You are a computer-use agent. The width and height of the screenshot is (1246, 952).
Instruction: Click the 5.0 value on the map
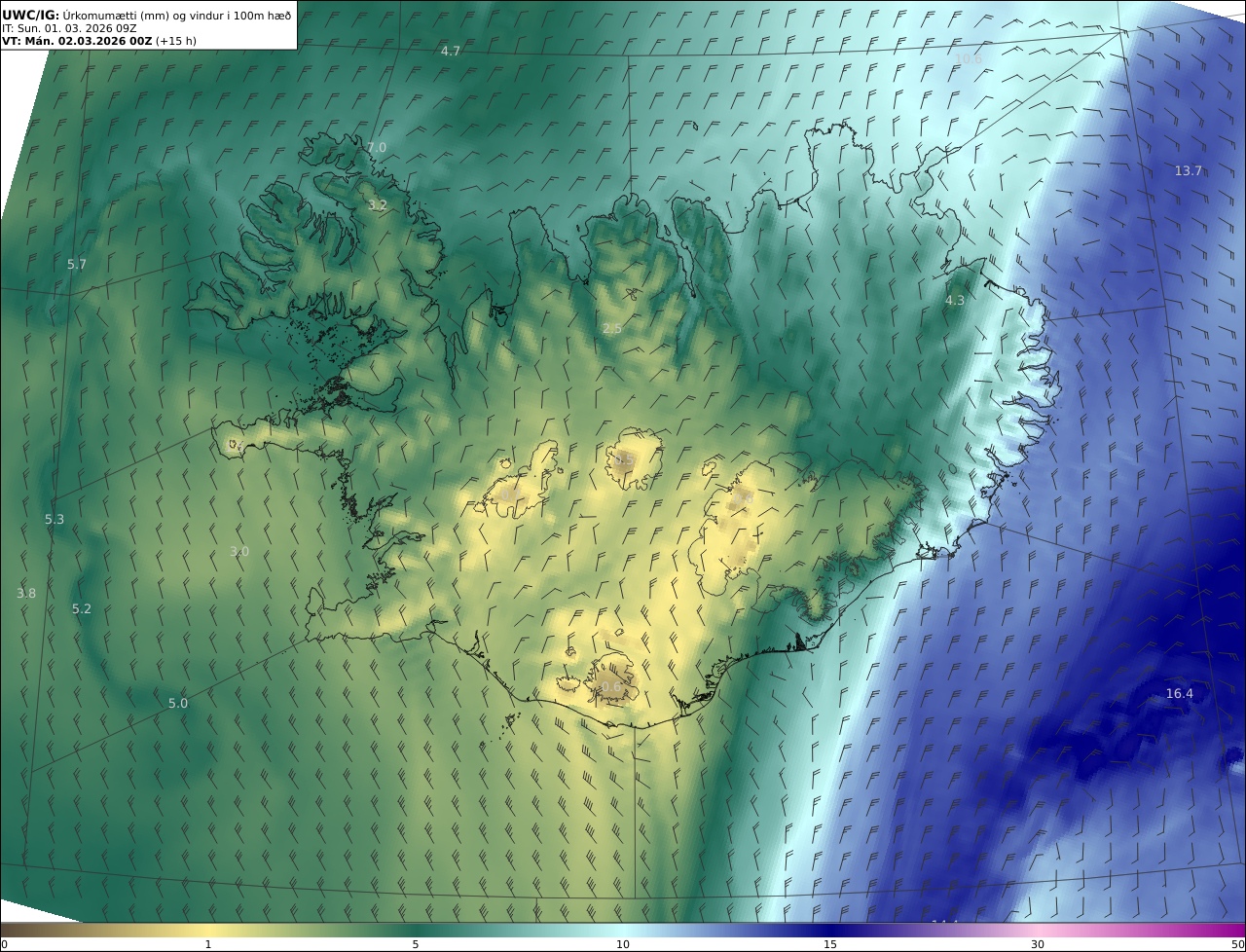coord(178,703)
